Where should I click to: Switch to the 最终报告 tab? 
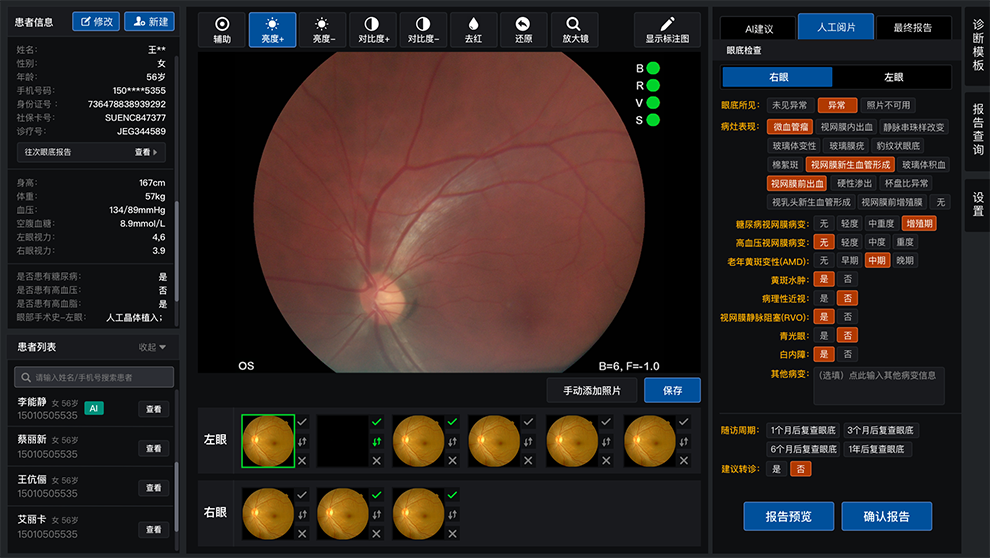pyautogui.click(x=912, y=29)
